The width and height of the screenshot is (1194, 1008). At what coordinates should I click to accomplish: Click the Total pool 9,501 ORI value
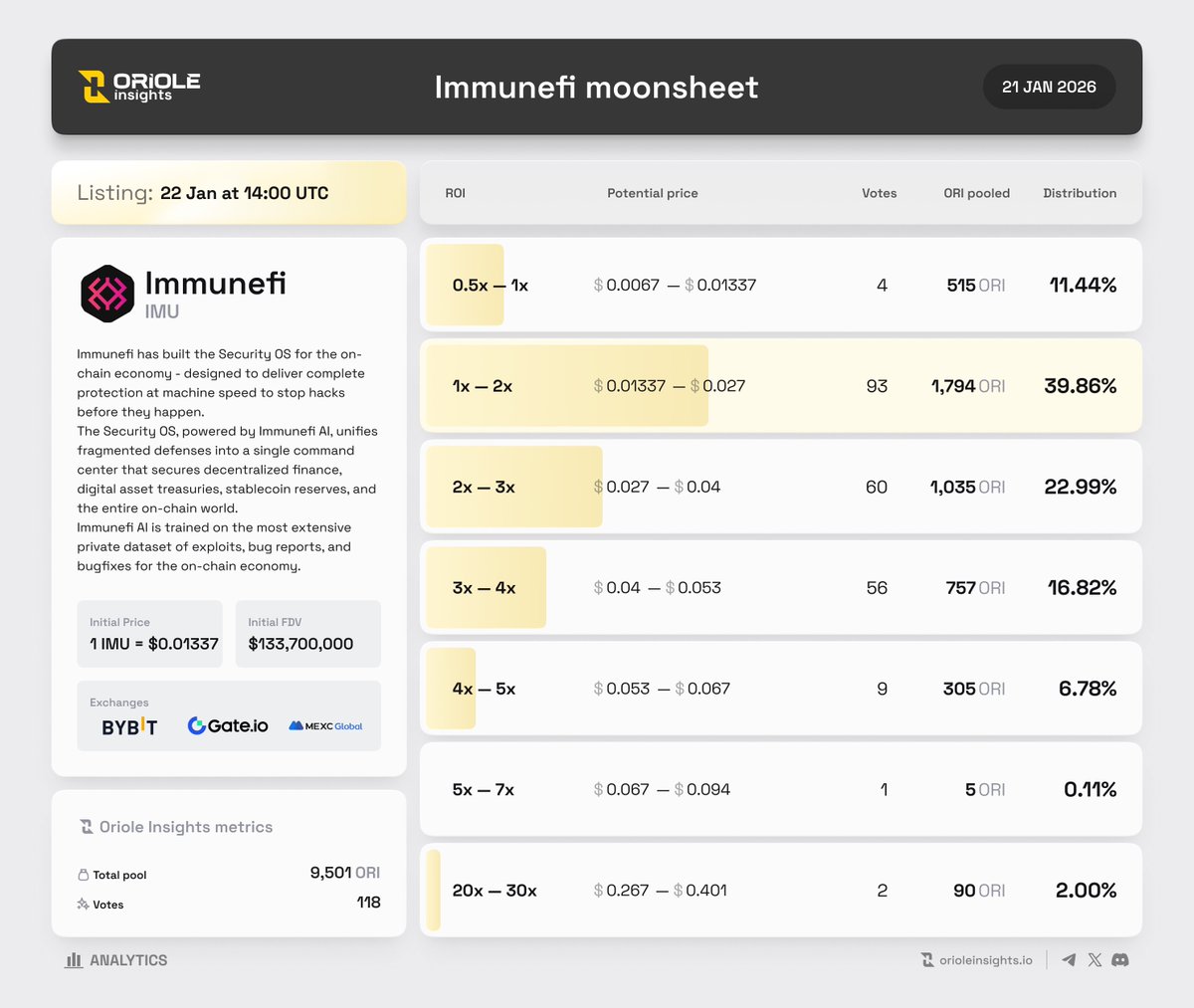(x=345, y=873)
